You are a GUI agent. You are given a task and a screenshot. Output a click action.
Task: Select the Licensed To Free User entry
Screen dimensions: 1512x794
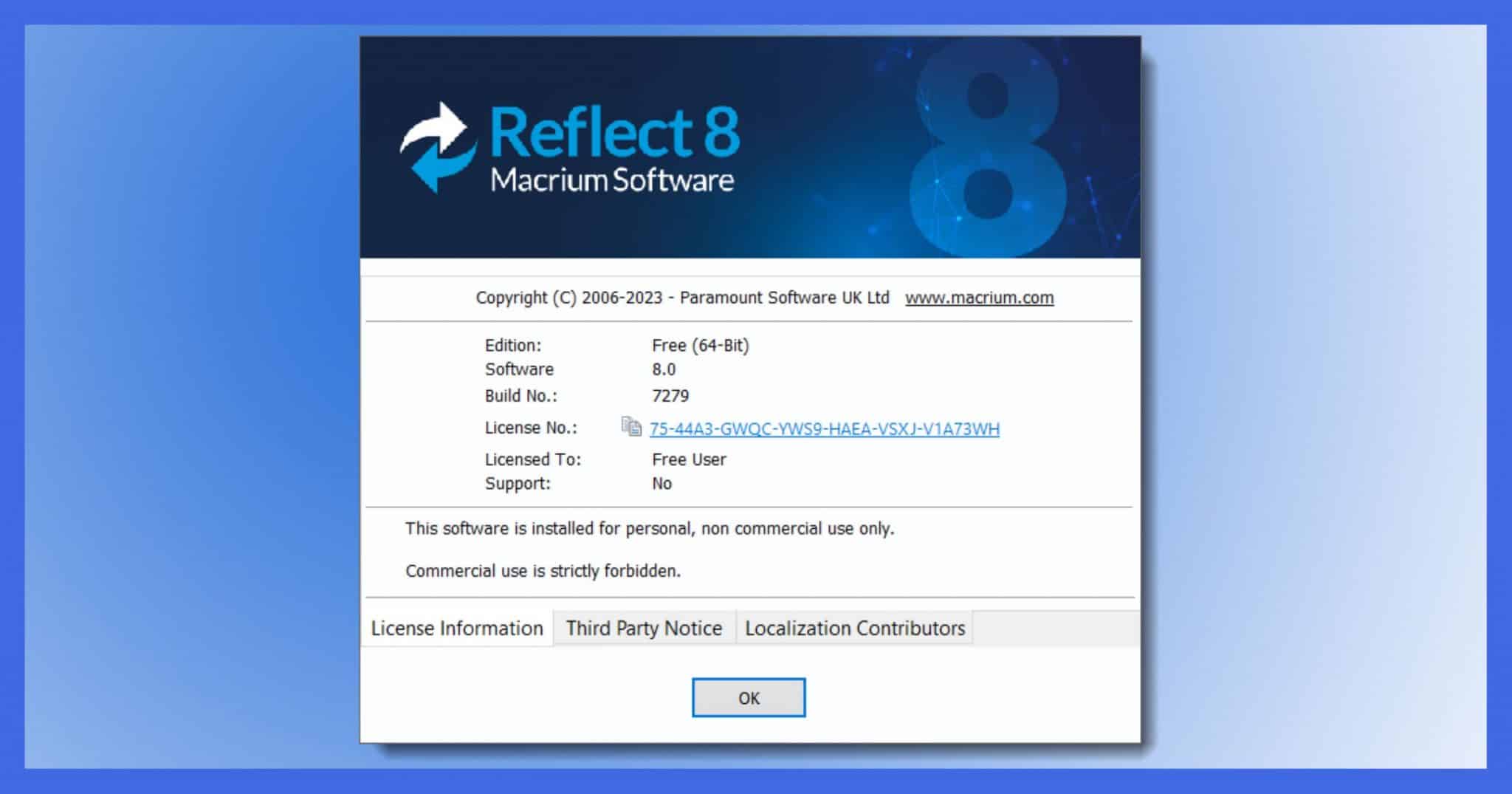click(687, 458)
